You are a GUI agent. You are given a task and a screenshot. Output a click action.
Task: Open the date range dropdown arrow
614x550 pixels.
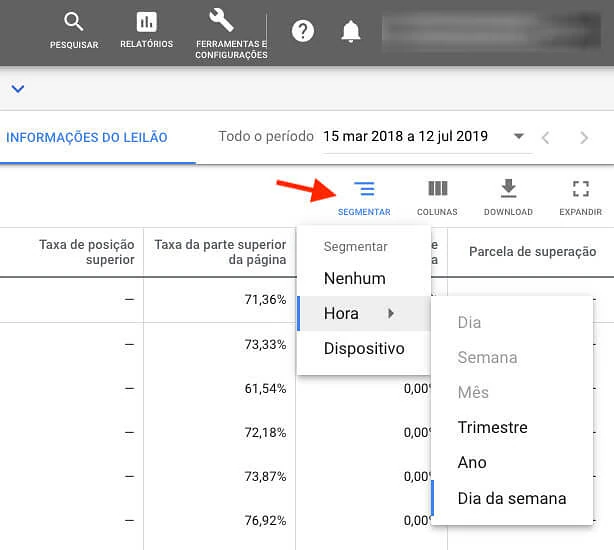518,136
